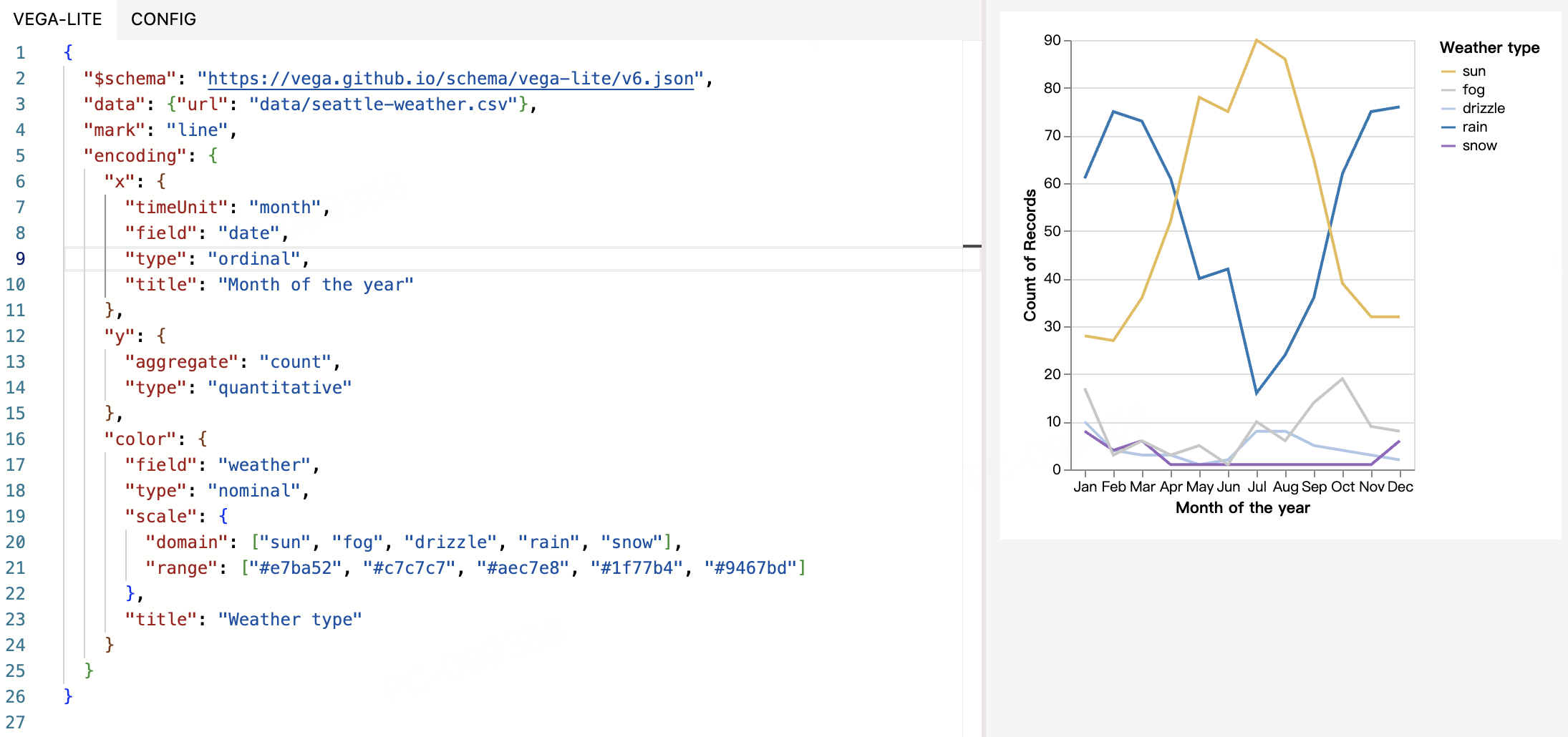Click the "Weather type" legend title
The width and height of the screenshot is (1568, 737).
click(1489, 48)
